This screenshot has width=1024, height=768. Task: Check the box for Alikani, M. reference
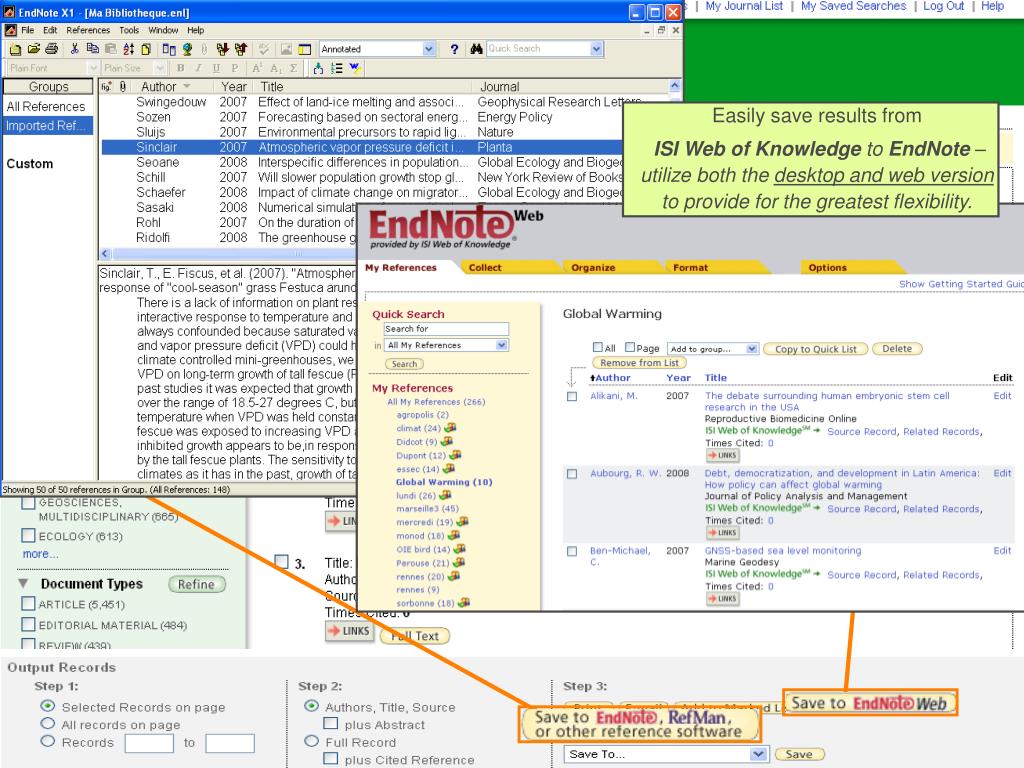coord(573,396)
